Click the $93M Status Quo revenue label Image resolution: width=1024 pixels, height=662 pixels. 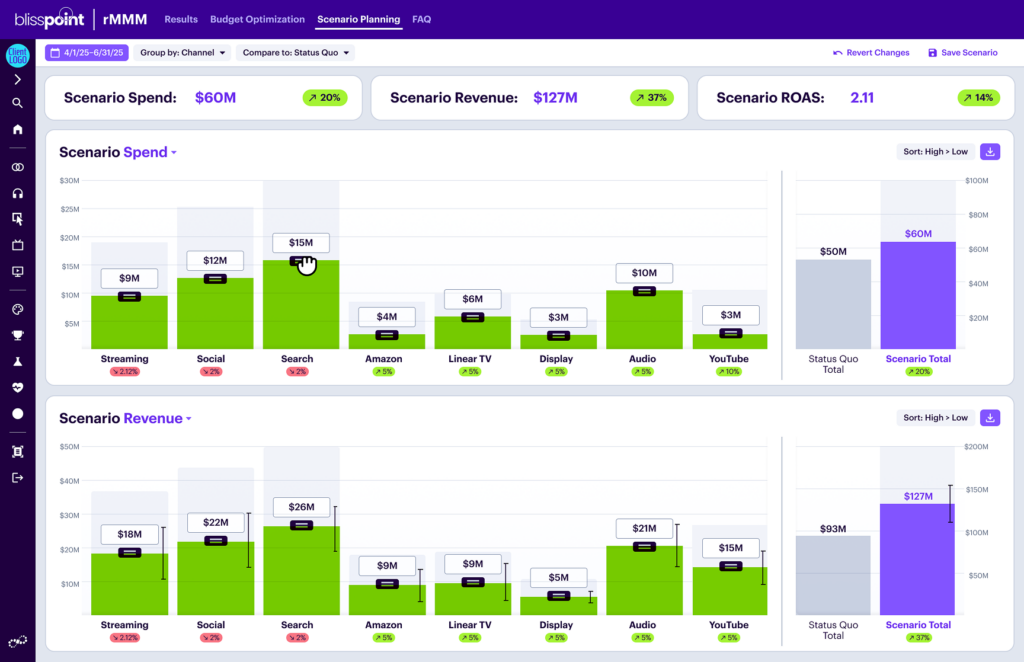(x=833, y=529)
